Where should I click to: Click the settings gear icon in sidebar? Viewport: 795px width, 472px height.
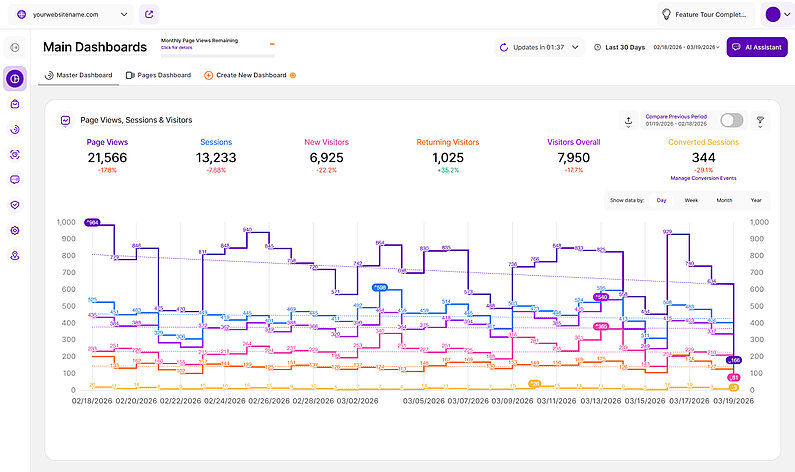coord(15,230)
